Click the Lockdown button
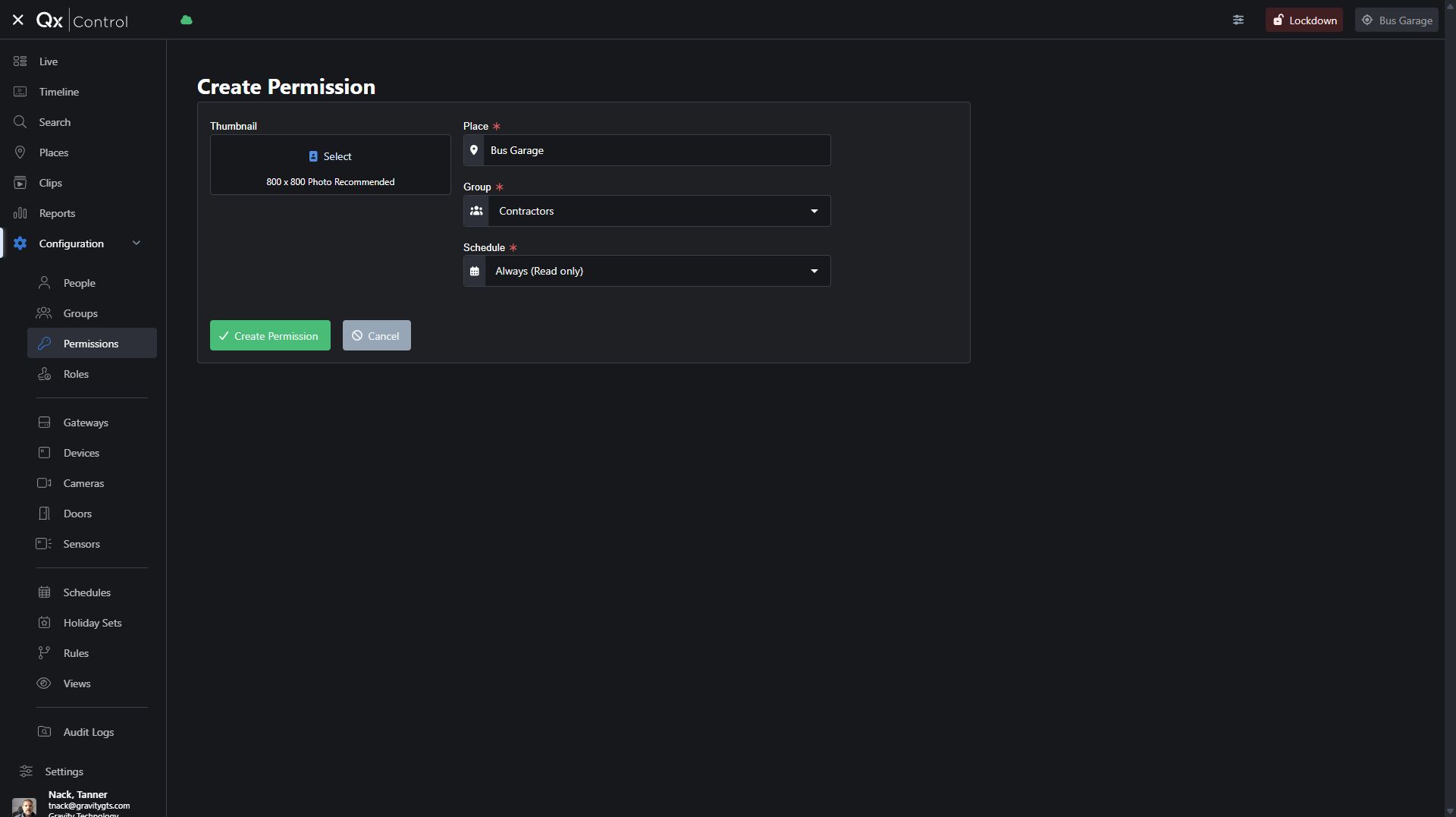This screenshot has height=817, width=1456. 1304,20
